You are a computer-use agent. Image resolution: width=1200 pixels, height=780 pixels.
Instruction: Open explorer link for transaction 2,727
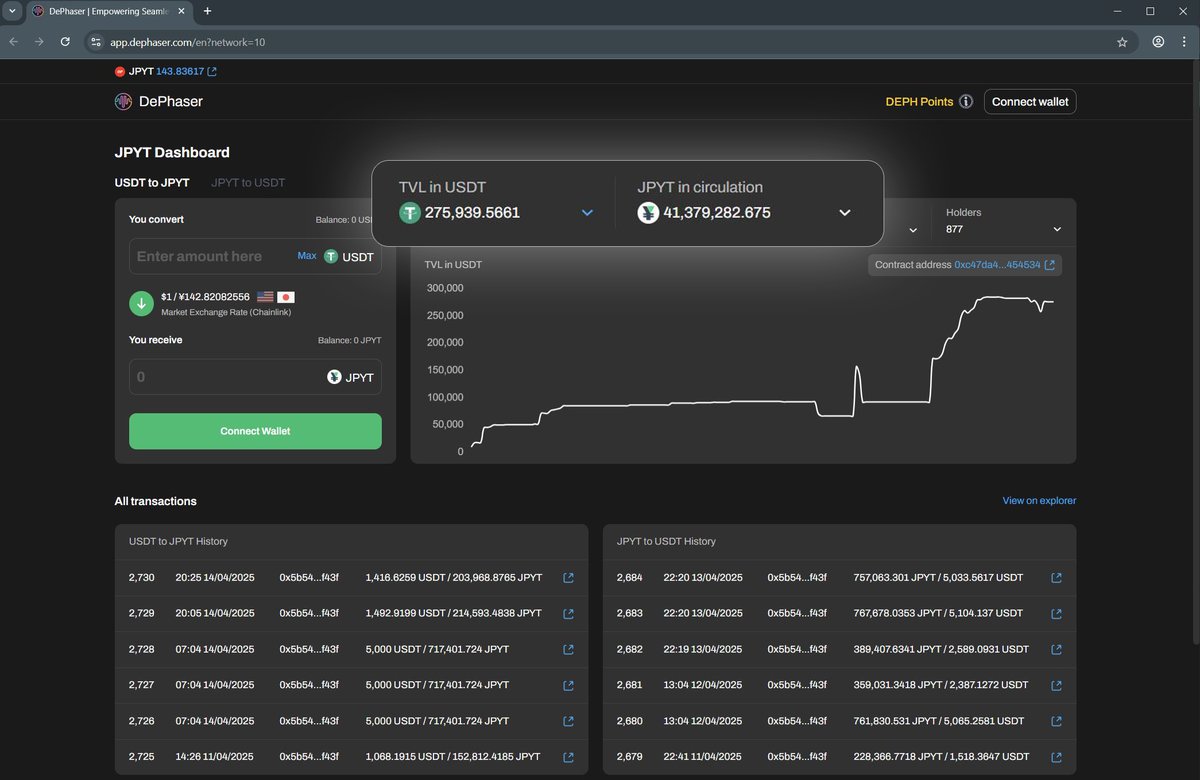coord(568,686)
